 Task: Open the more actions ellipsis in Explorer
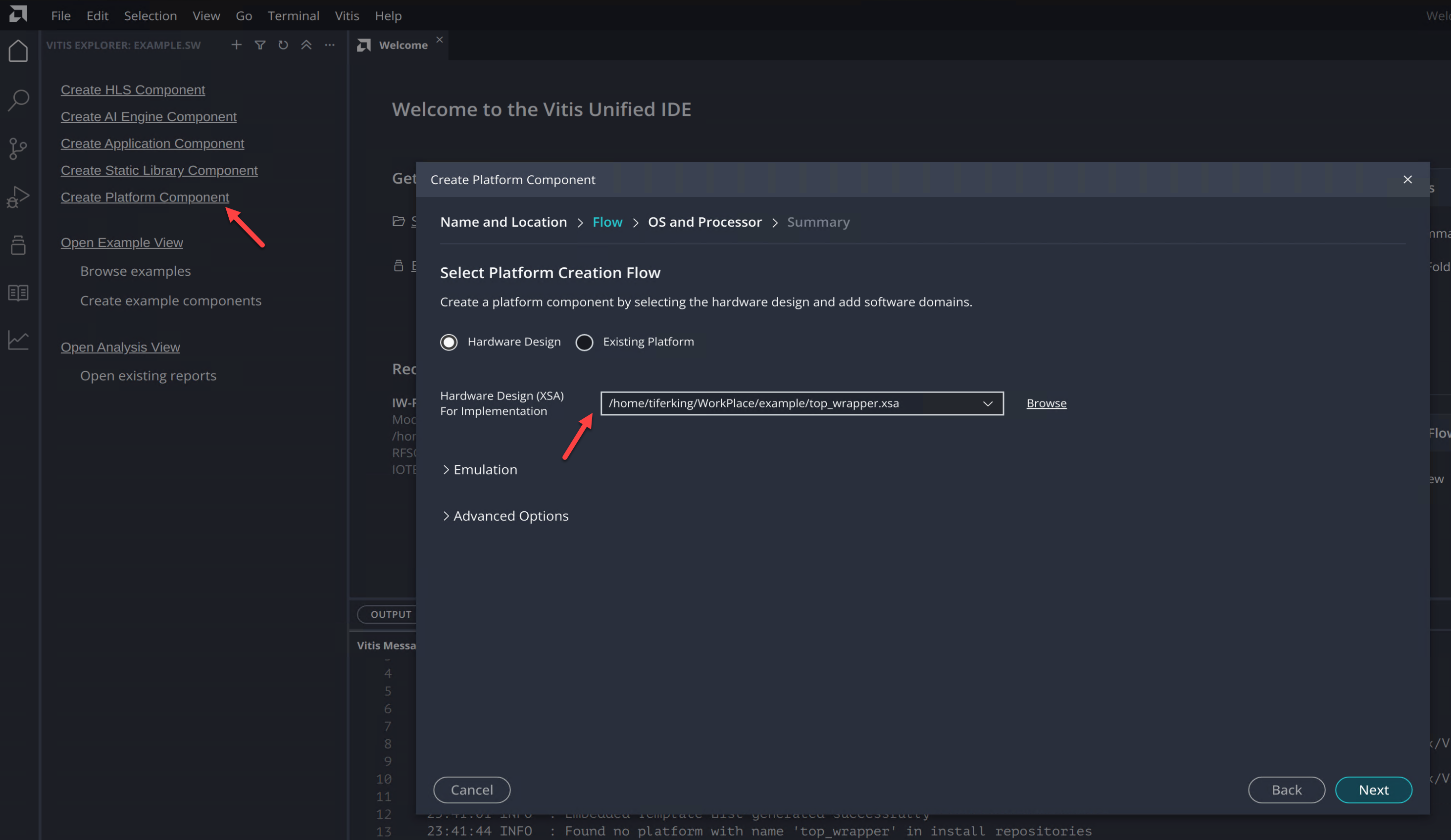pyautogui.click(x=329, y=45)
